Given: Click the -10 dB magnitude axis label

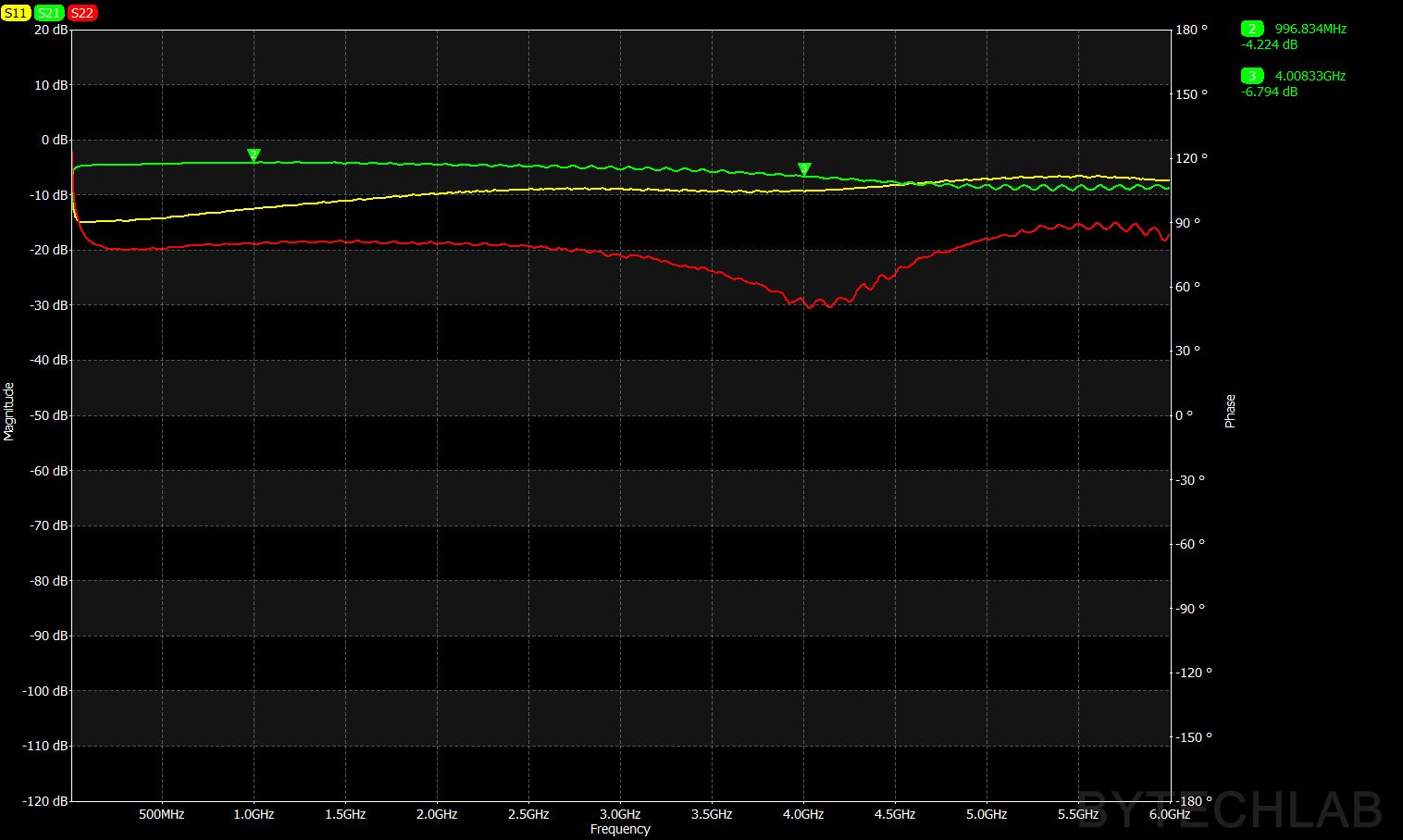Looking at the screenshot, I should pos(49,195).
